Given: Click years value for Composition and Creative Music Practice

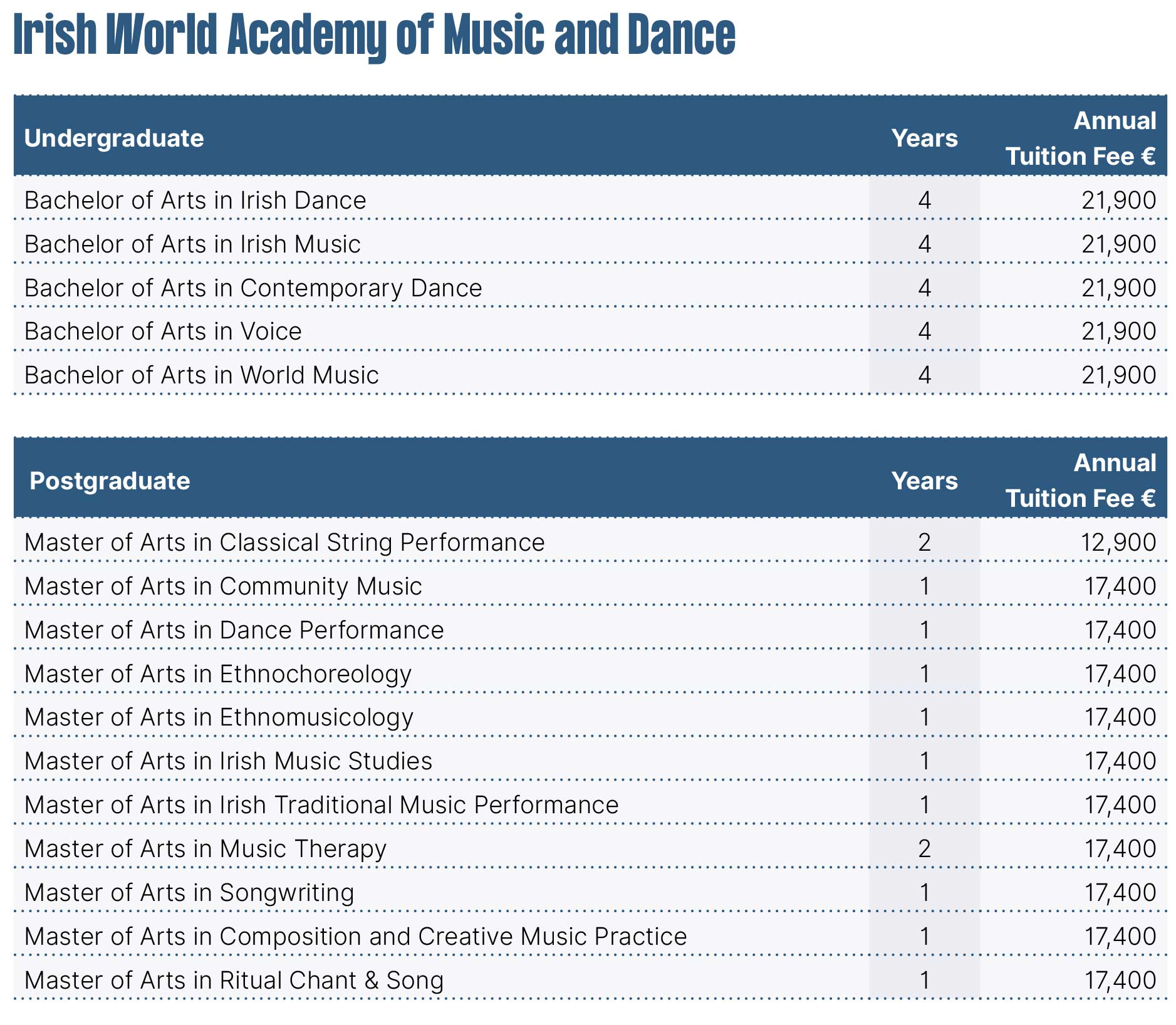Looking at the screenshot, I should (924, 937).
